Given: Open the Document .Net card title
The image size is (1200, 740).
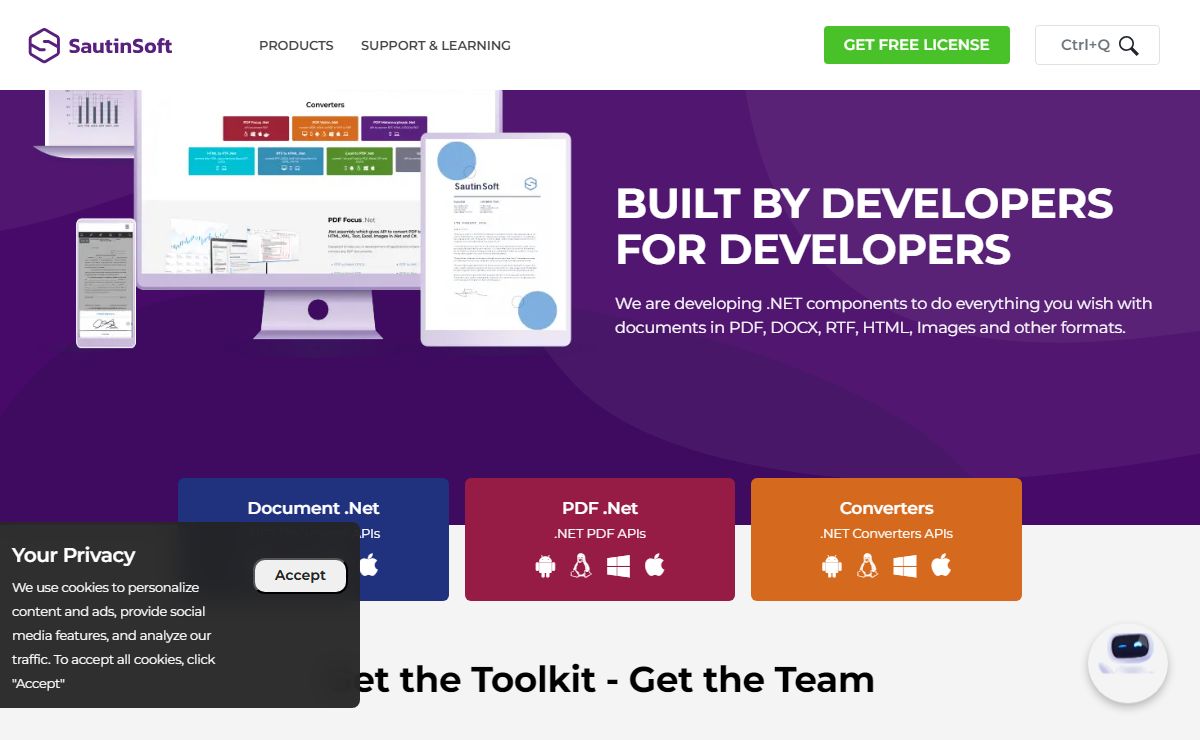Looking at the screenshot, I should (x=313, y=508).
